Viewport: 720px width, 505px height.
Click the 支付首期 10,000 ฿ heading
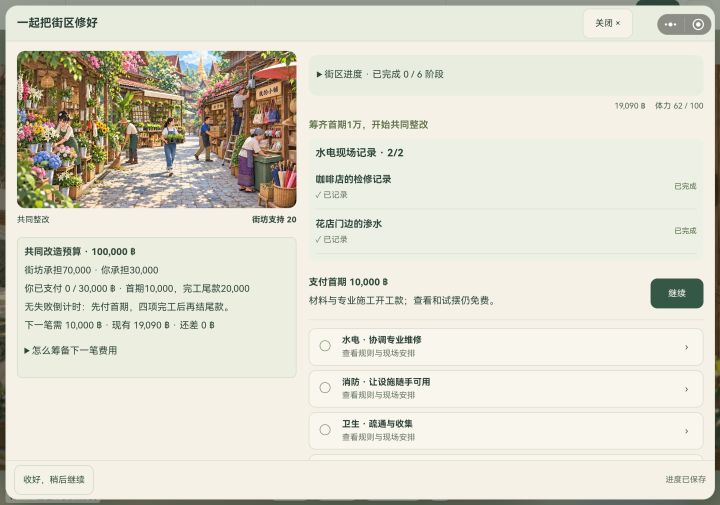point(348,282)
